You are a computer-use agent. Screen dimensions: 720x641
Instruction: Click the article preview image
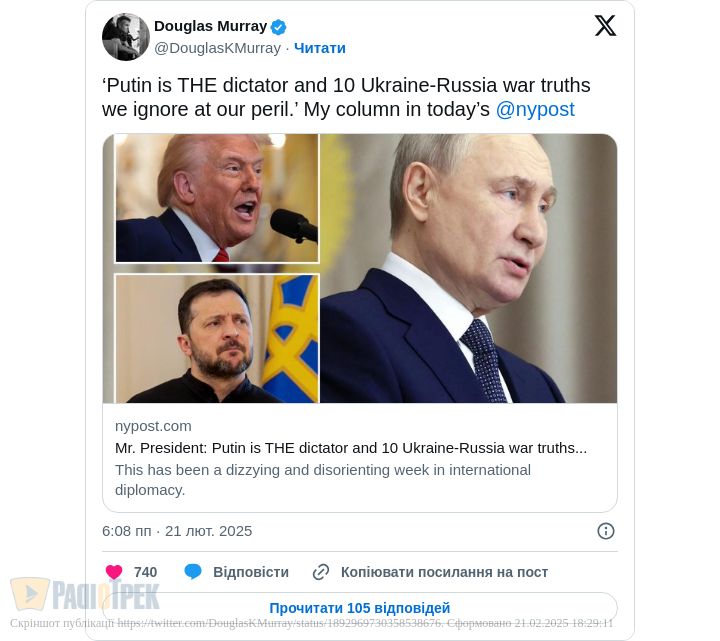click(x=360, y=268)
